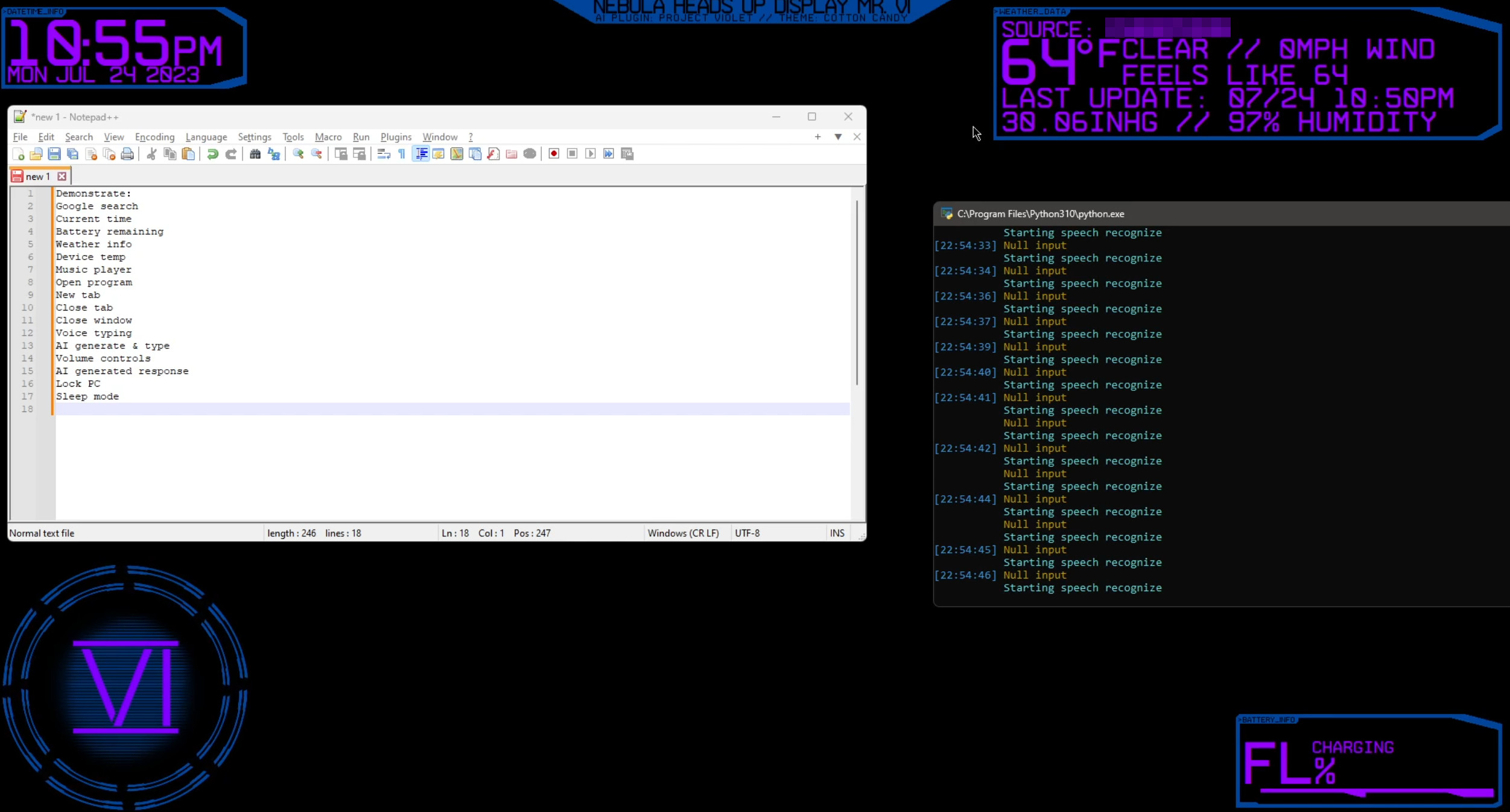Zoom in using the magnifier plus icon

point(298,154)
